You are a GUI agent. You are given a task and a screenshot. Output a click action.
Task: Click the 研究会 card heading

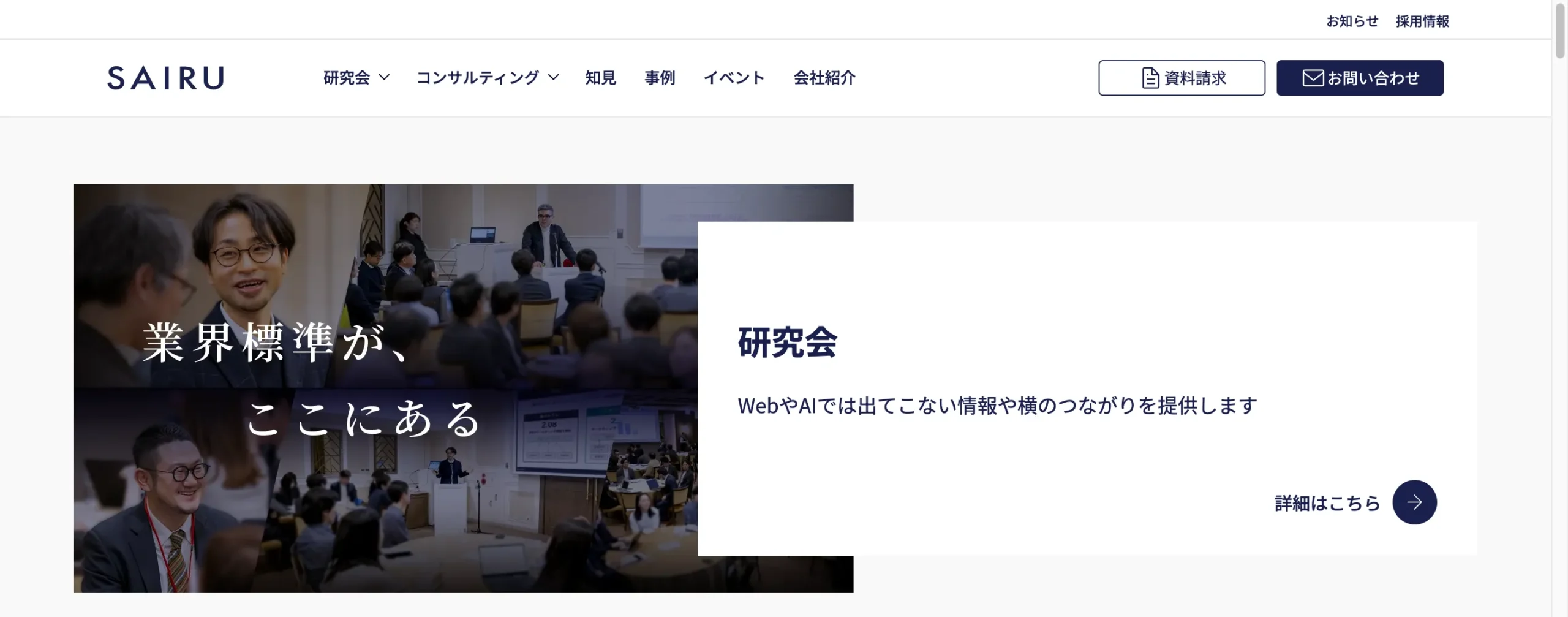click(787, 342)
